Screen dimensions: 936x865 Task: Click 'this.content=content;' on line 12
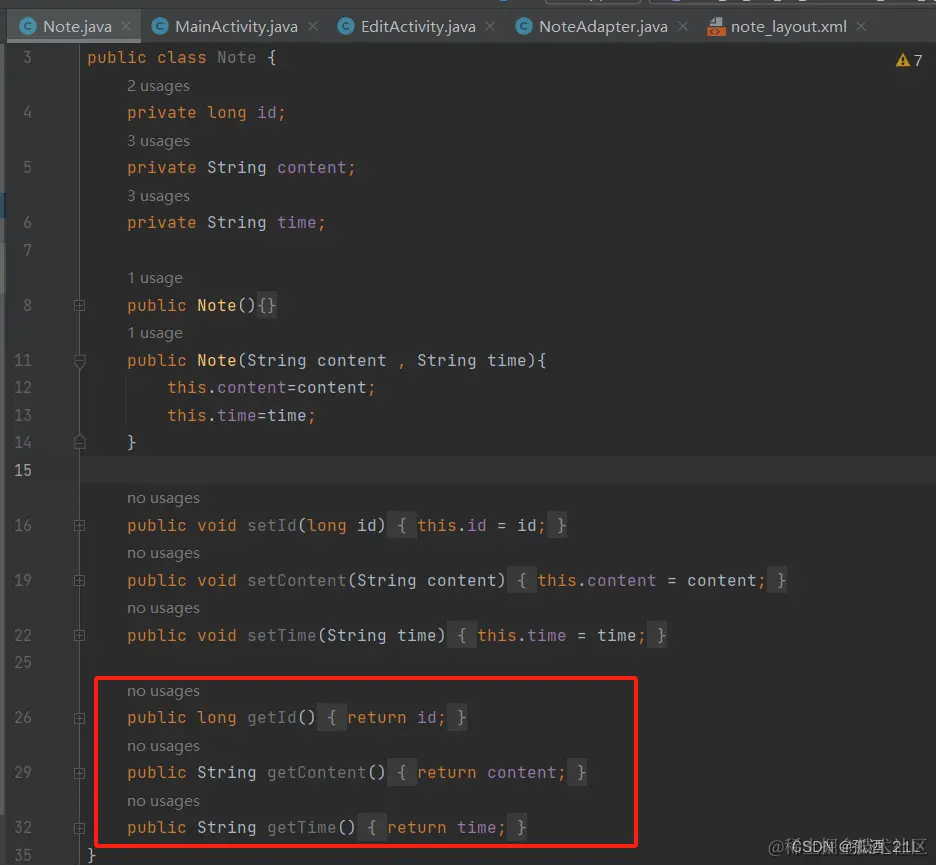coord(272,388)
